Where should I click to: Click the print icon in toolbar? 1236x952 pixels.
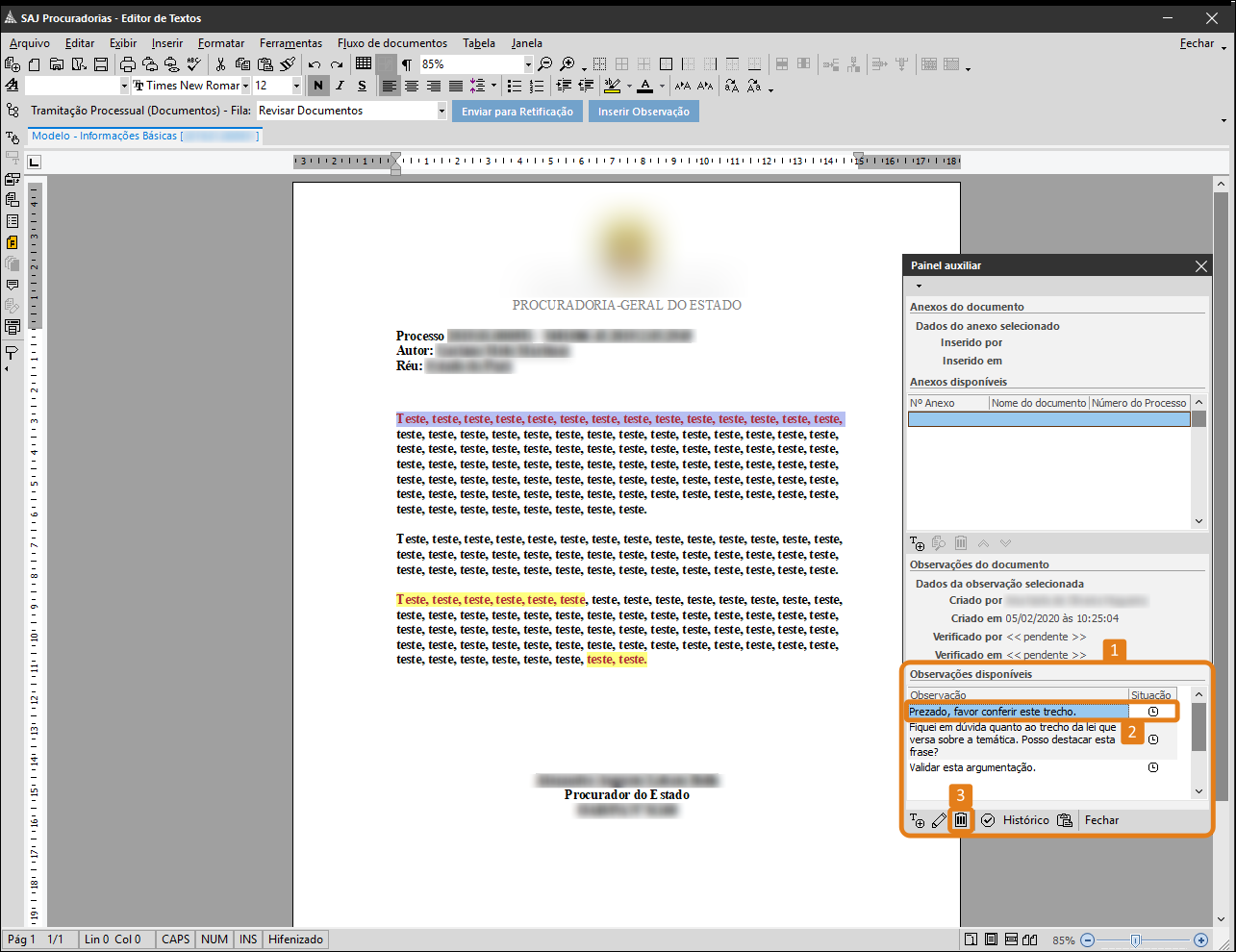click(127, 64)
